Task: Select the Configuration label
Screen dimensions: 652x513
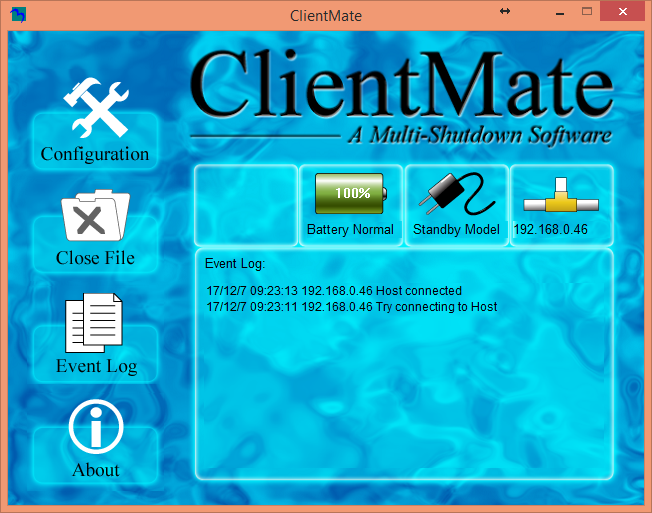Action: pyautogui.click(x=95, y=154)
